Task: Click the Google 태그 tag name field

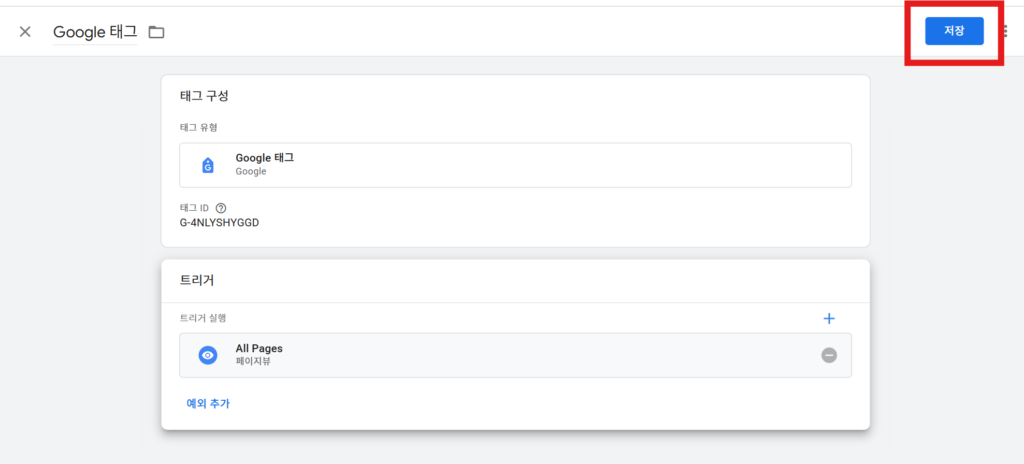Action: 95,32
